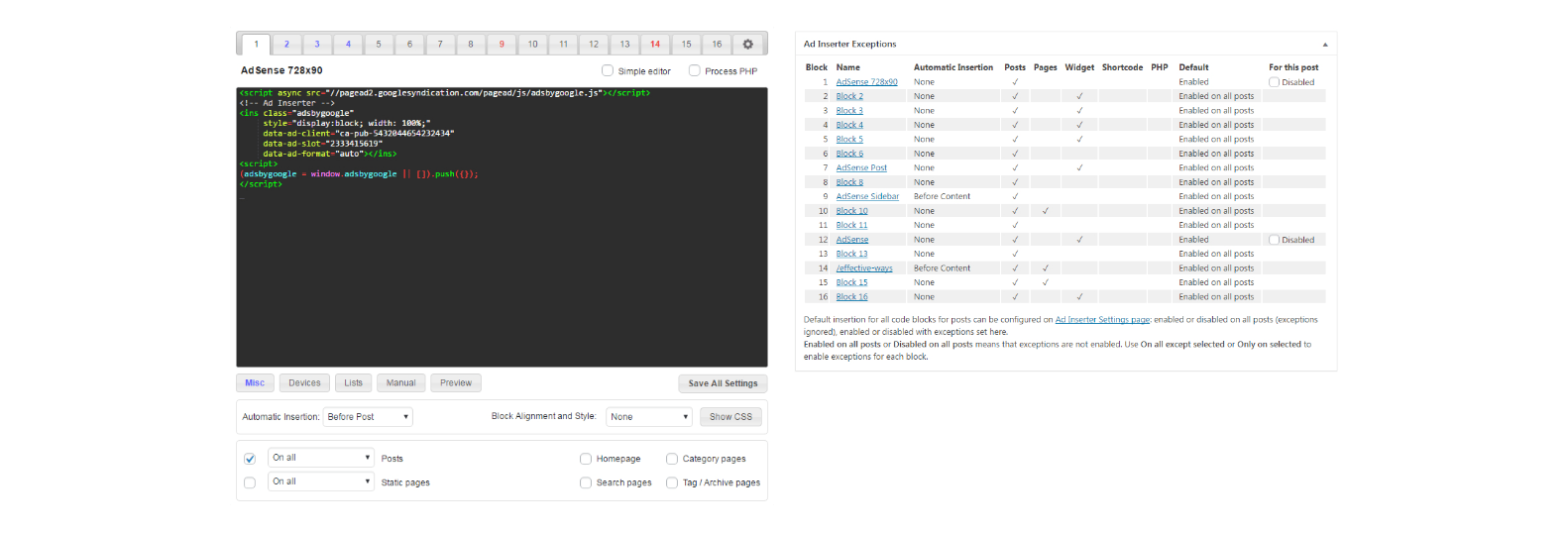Image resolution: width=1568 pixels, height=533 pixels.
Task: Open block tab 7
Action: pos(440,45)
